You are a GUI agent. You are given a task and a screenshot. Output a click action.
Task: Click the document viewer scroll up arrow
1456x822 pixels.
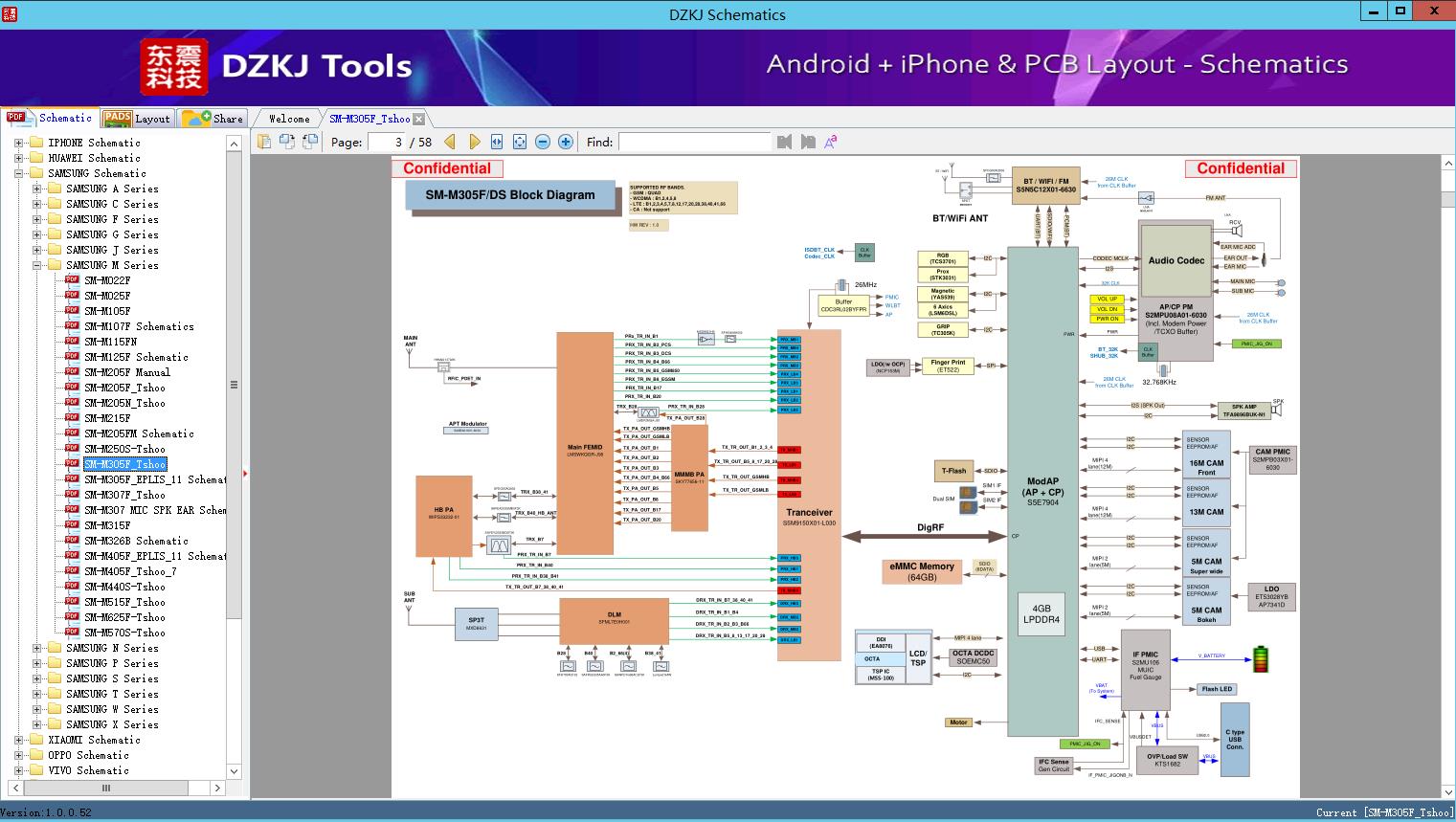pyautogui.click(x=1447, y=165)
